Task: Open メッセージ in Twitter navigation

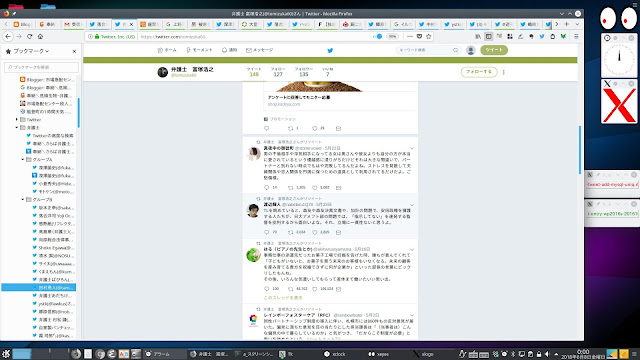Action: pyautogui.click(x=260, y=50)
